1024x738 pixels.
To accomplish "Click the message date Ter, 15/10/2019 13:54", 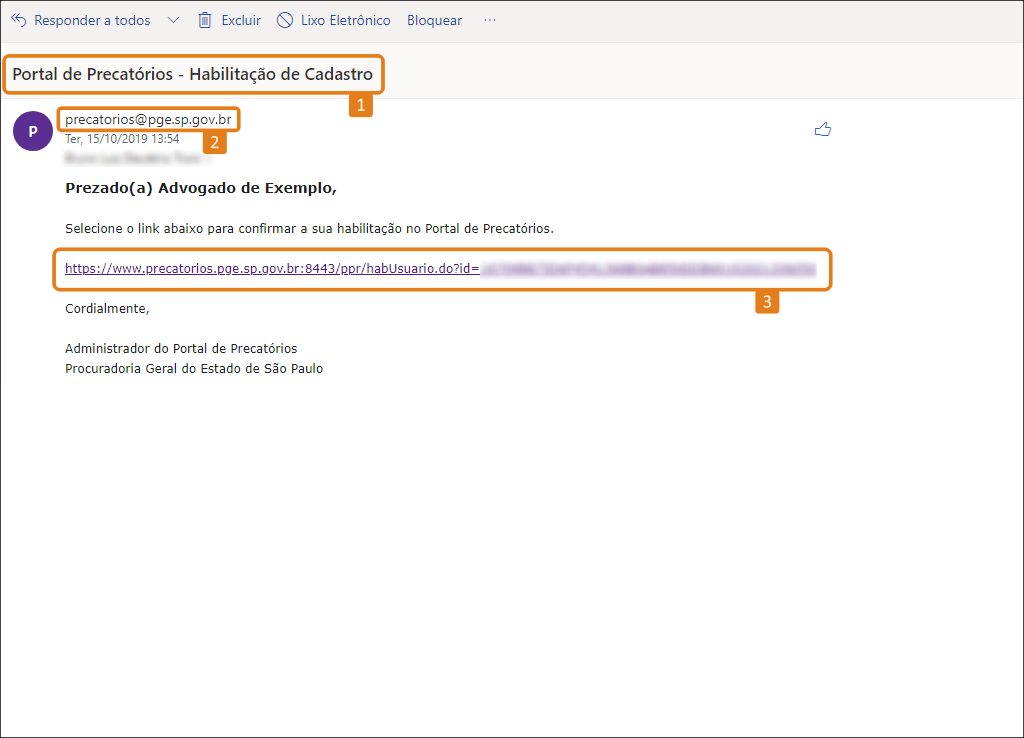I will (x=122, y=138).
